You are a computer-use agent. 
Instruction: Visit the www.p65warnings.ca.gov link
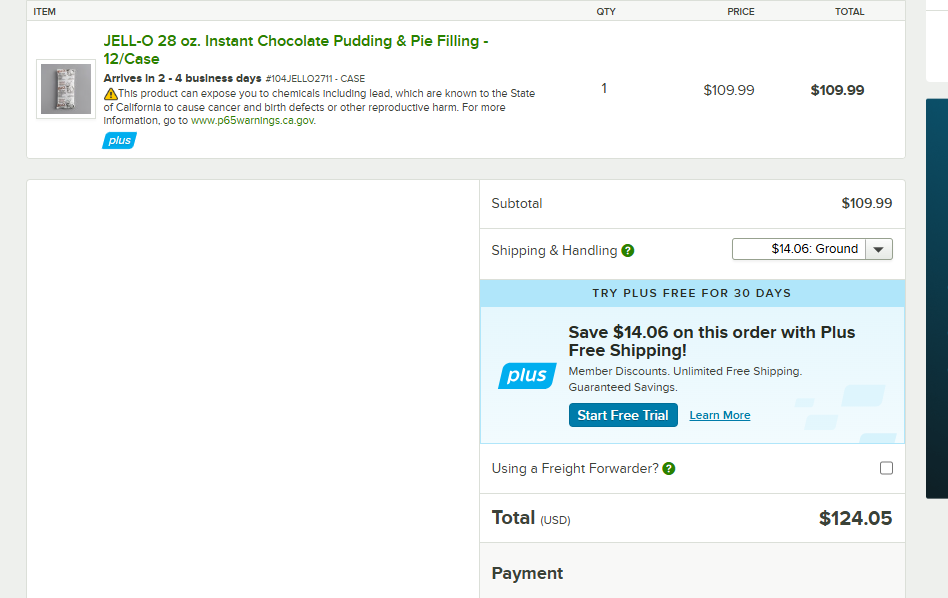coord(252,120)
